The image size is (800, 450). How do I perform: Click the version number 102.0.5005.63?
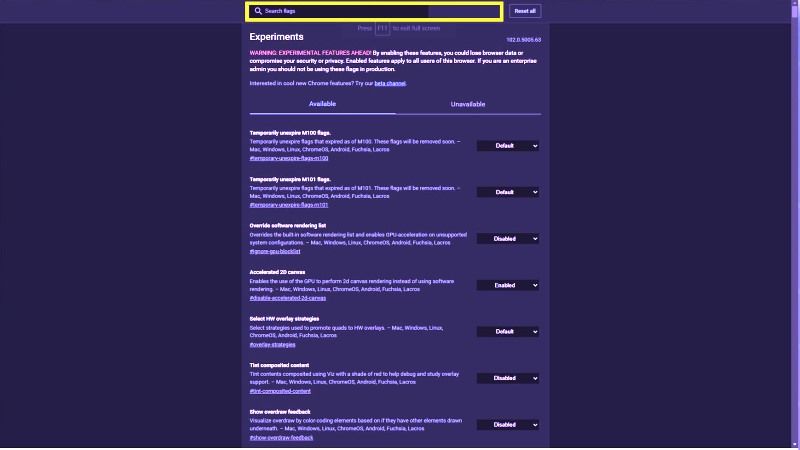coord(523,40)
